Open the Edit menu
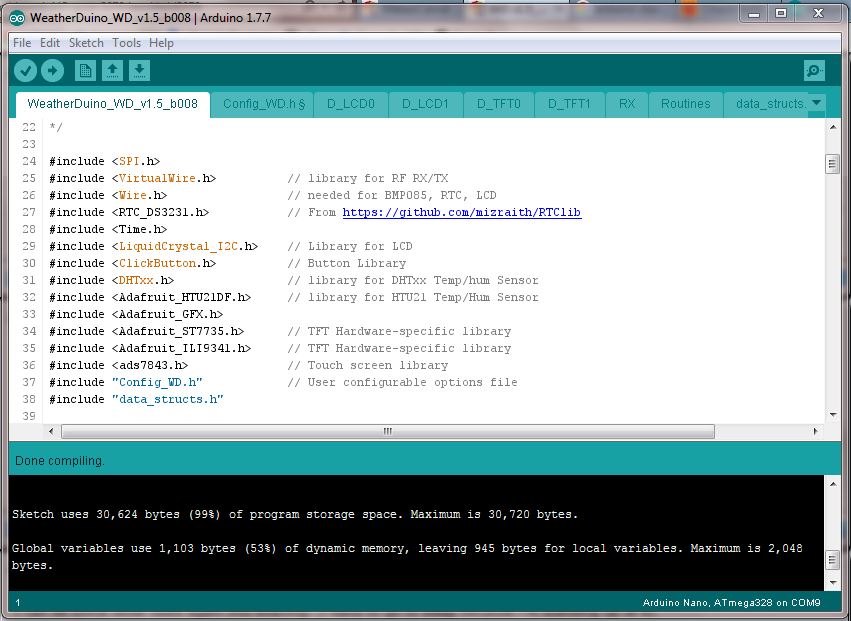Screen dimensions: 851x621 click(x=50, y=43)
